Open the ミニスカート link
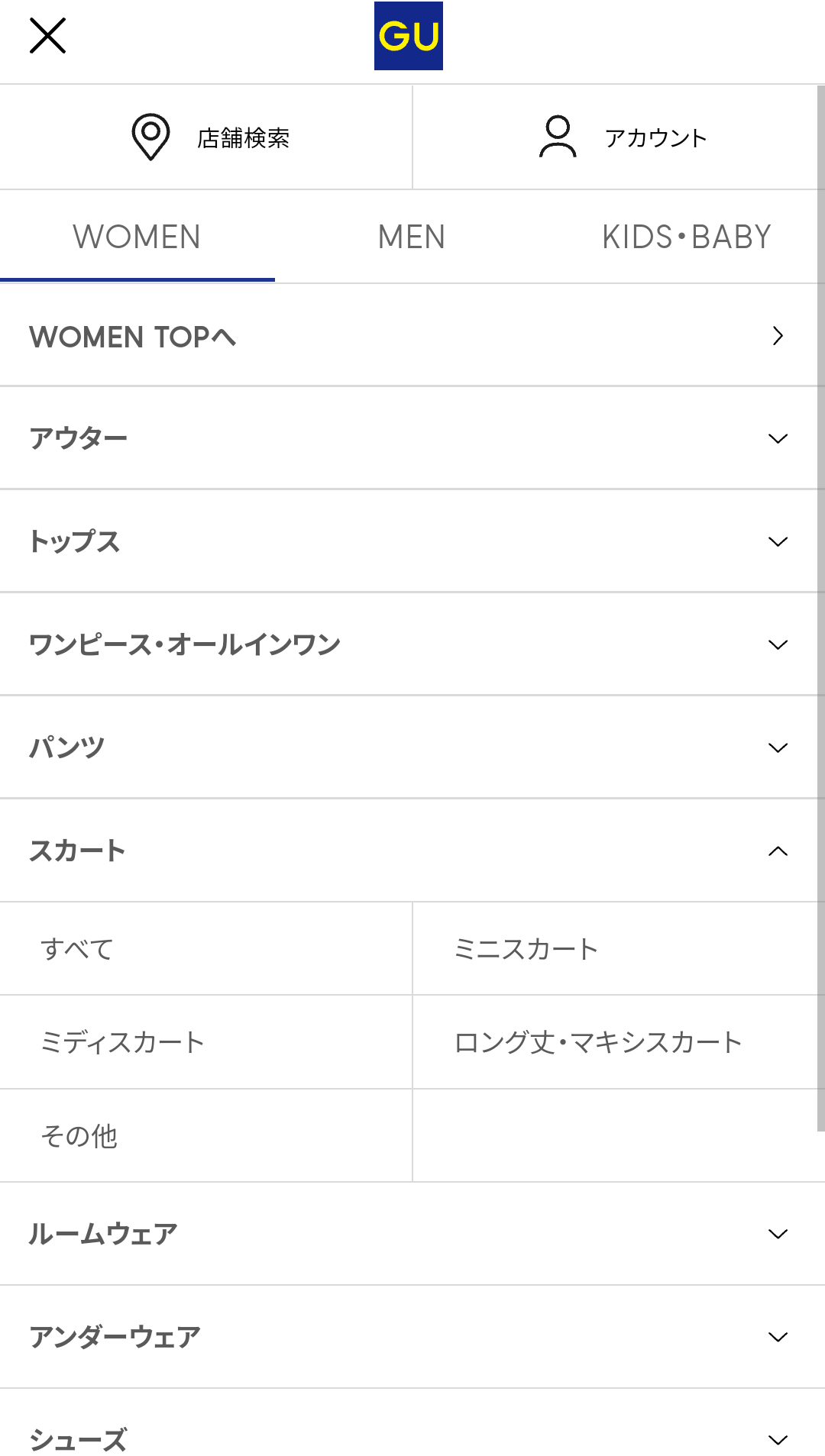 tap(526, 949)
